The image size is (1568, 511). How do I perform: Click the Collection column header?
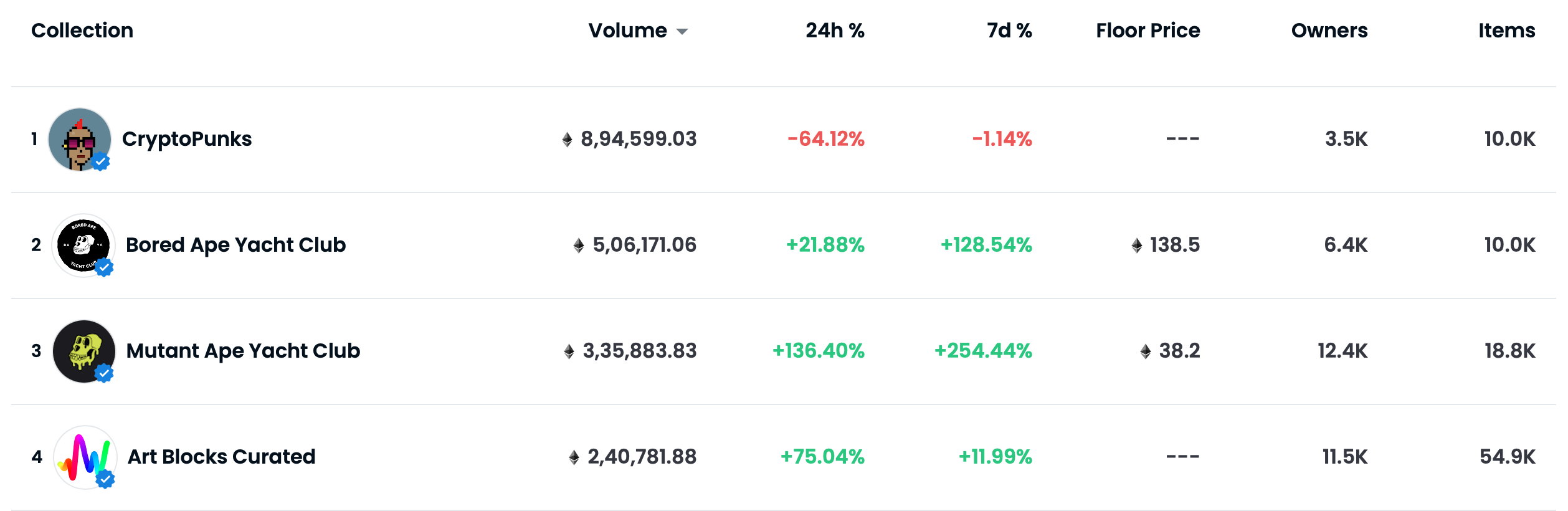coord(82,31)
